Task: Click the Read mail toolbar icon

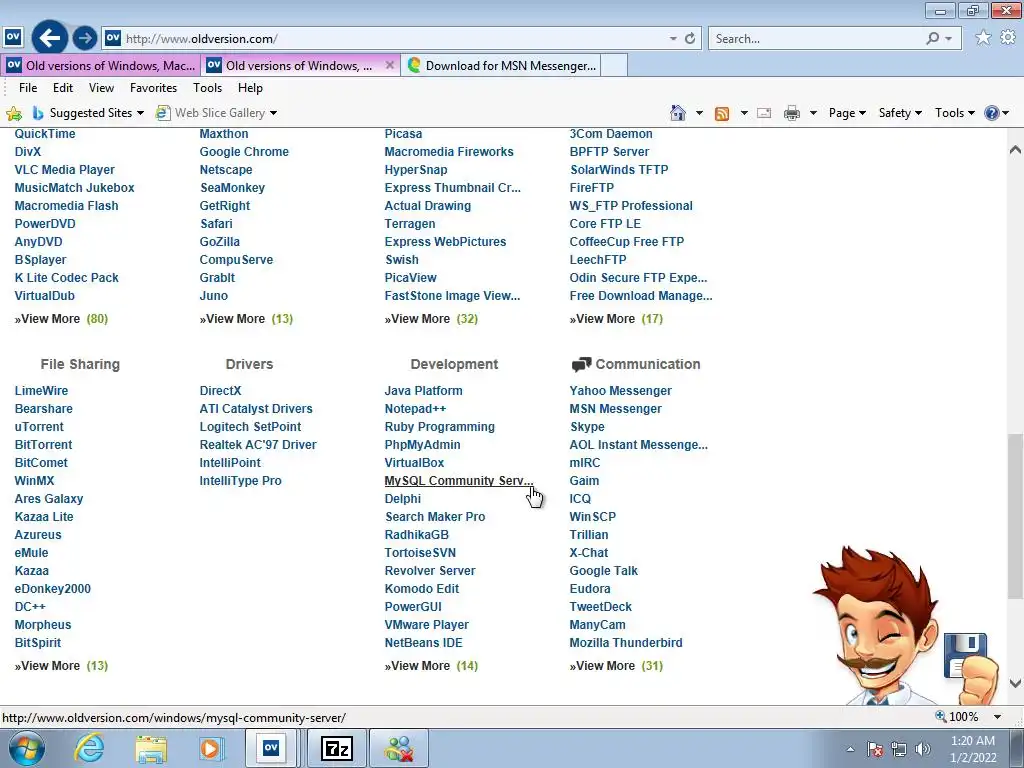Action: [764, 113]
